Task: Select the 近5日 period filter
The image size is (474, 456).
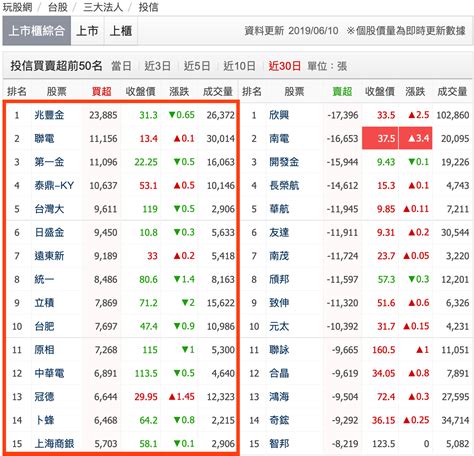Action: pyautogui.click(x=197, y=66)
